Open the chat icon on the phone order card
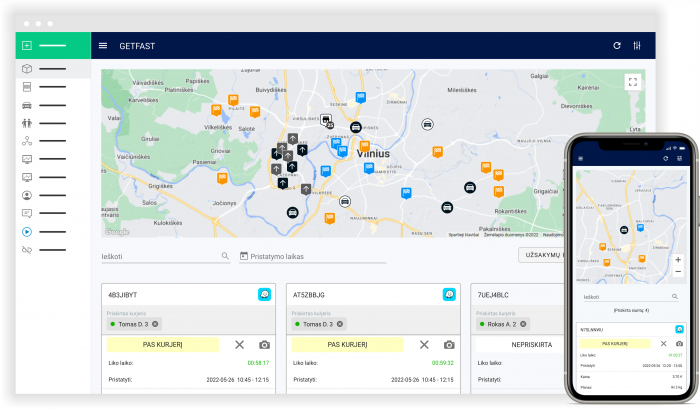Image resolution: width=700 pixels, height=409 pixels. click(679, 330)
